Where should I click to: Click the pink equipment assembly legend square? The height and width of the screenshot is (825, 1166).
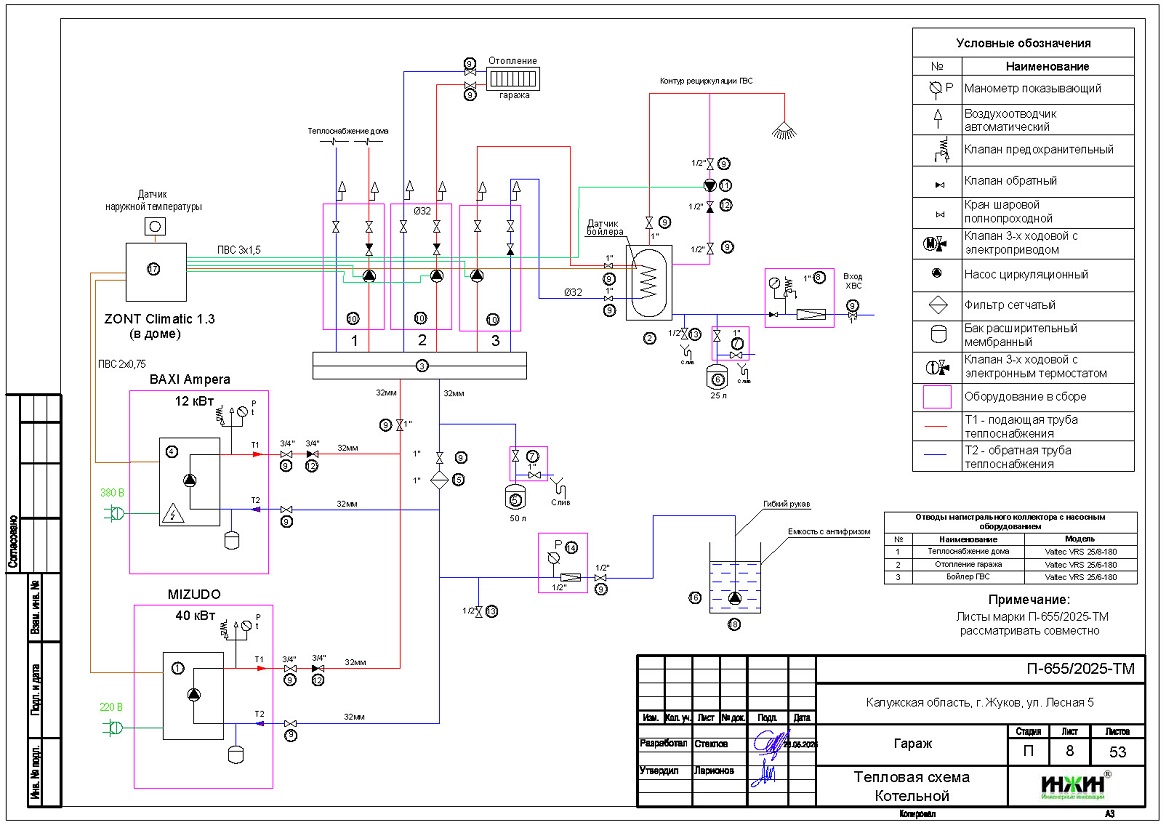click(937, 396)
